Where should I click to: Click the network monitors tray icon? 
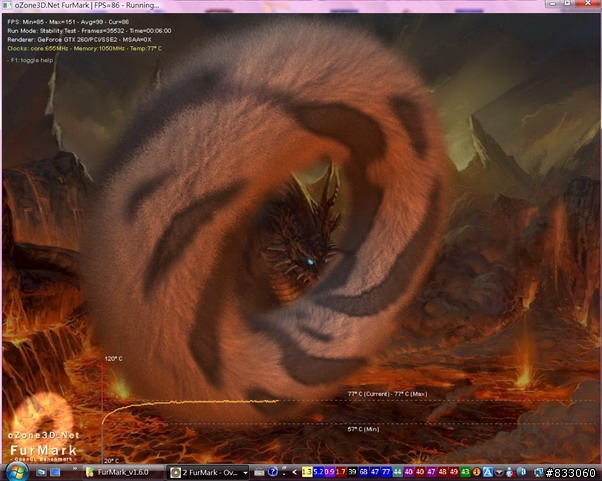(x=539, y=473)
